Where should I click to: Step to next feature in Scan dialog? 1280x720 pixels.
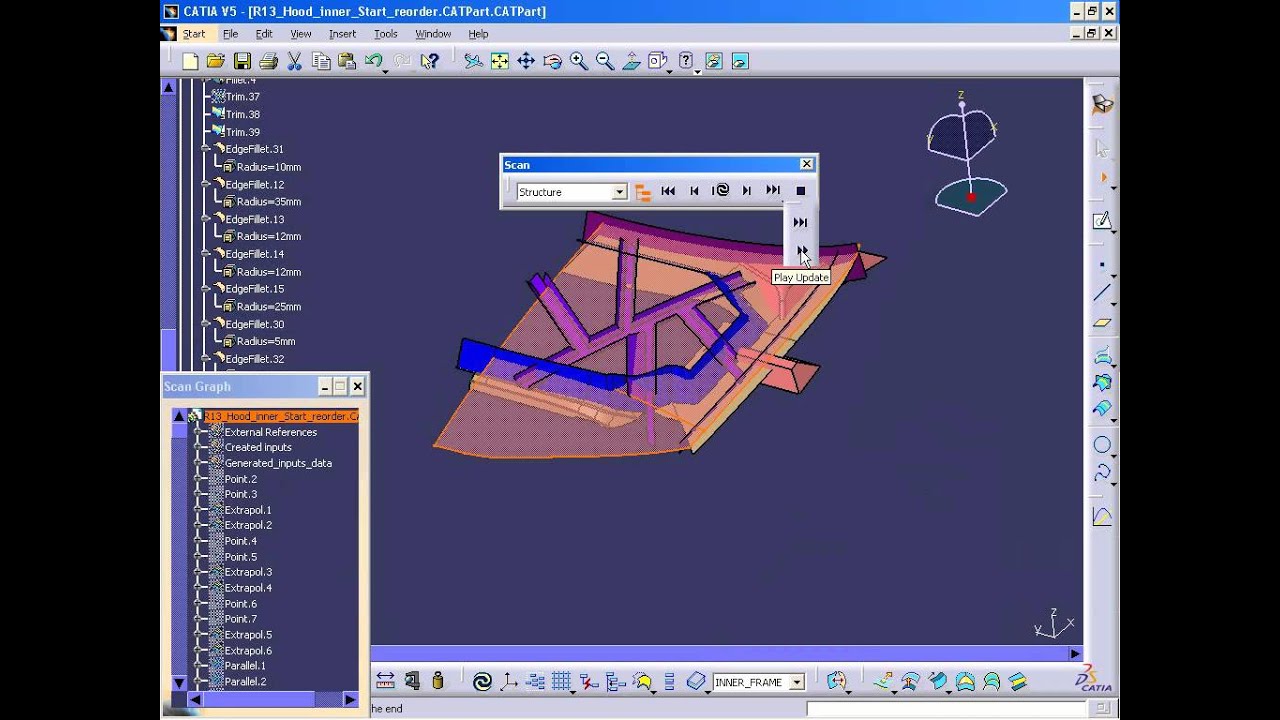(x=746, y=191)
